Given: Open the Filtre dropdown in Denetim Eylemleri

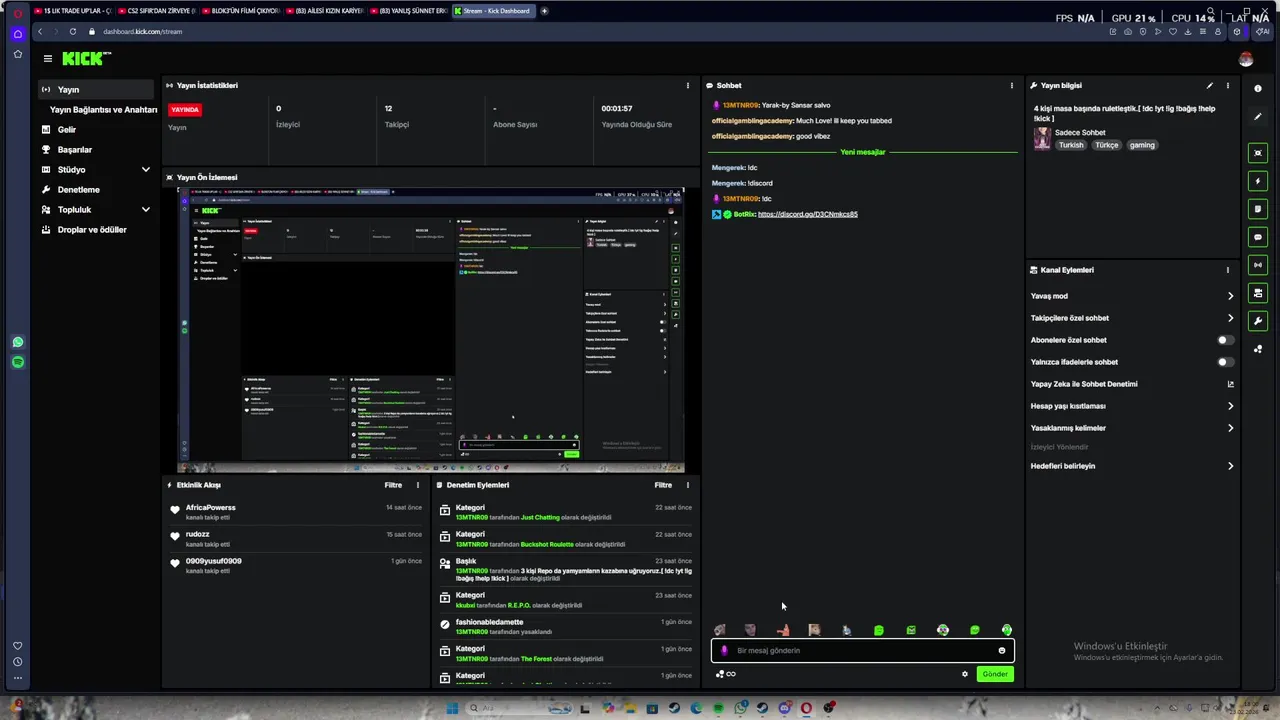Looking at the screenshot, I should [663, 485].
